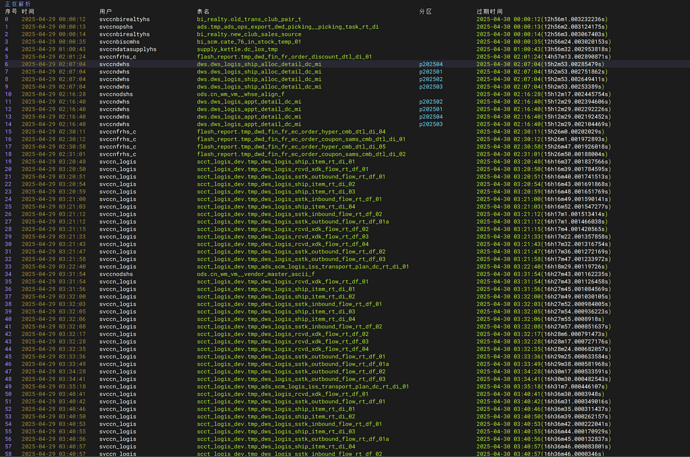The image size is (690, 457).
Task: Select table name bi_realty.old_trans_club_pair_t
Action: coord(248,19)
